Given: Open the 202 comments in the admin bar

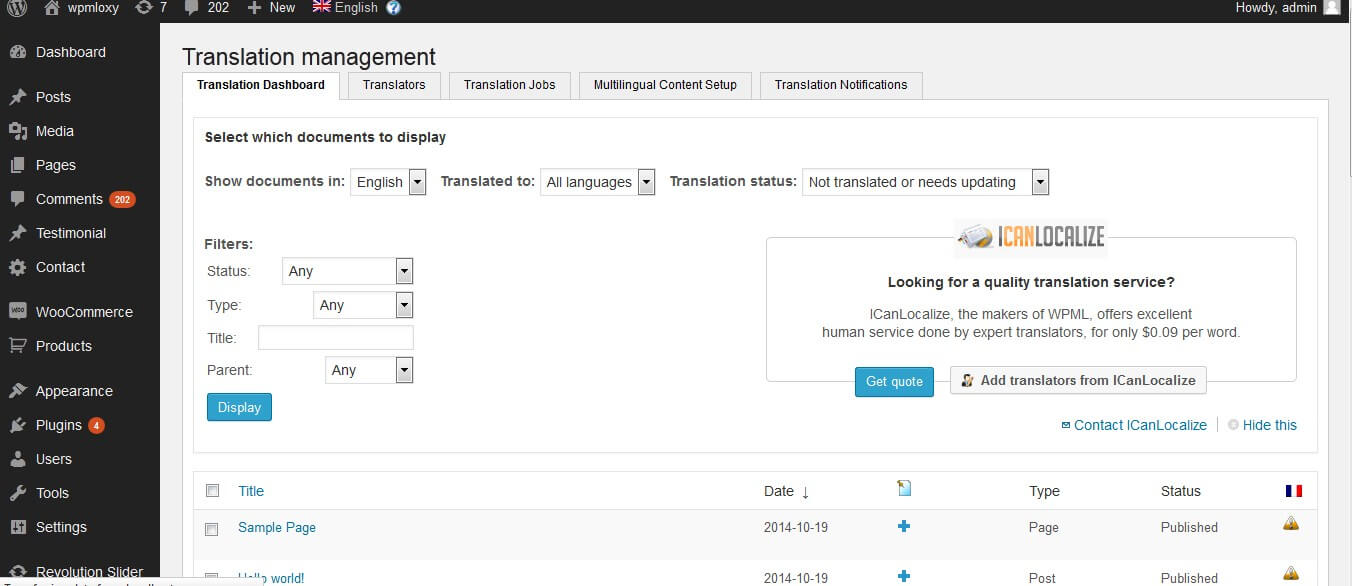Looking at the screenshot, I should coord(205,8).
